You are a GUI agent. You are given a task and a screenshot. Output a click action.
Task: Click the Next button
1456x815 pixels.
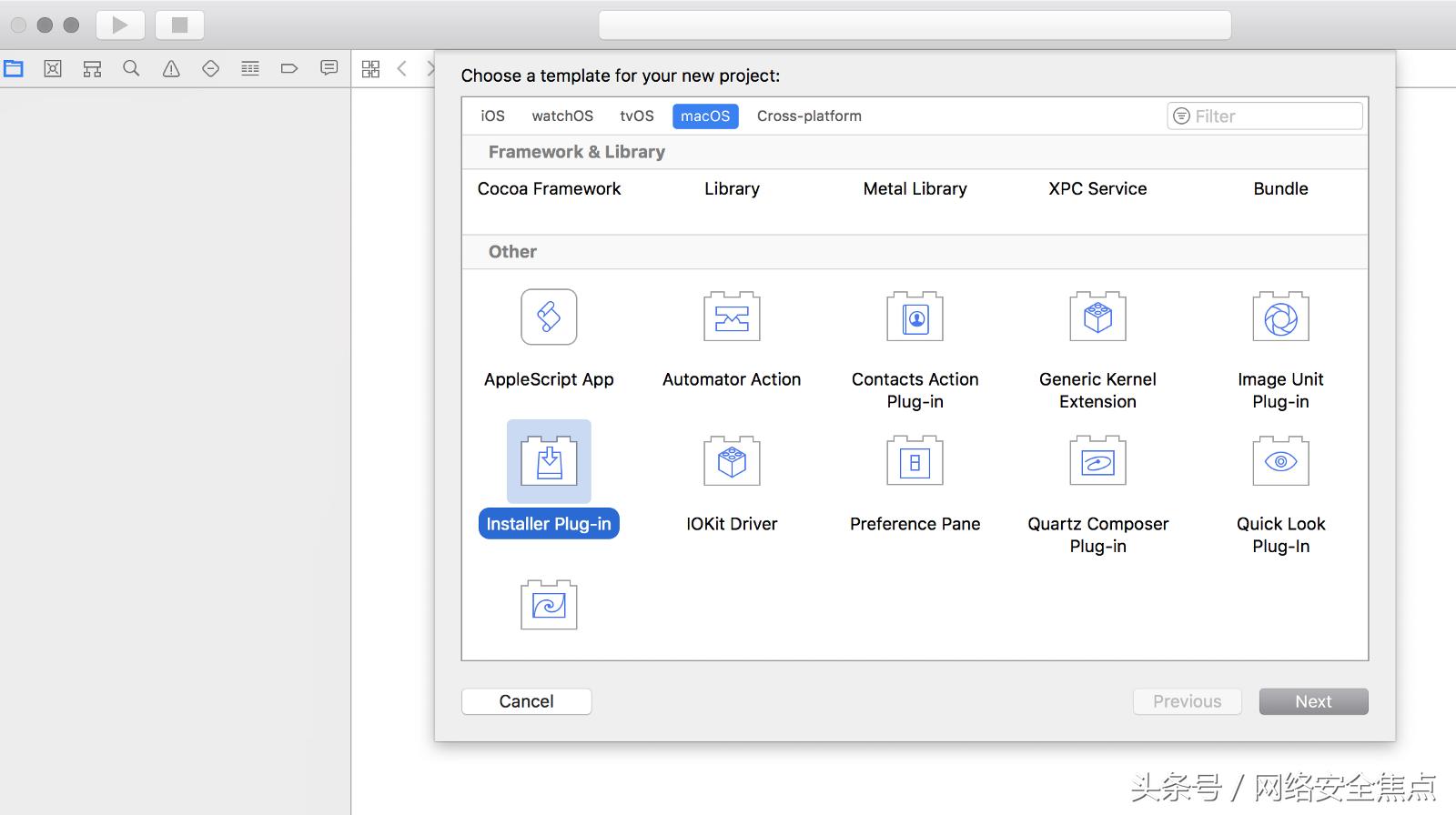tap(1313, 701)
